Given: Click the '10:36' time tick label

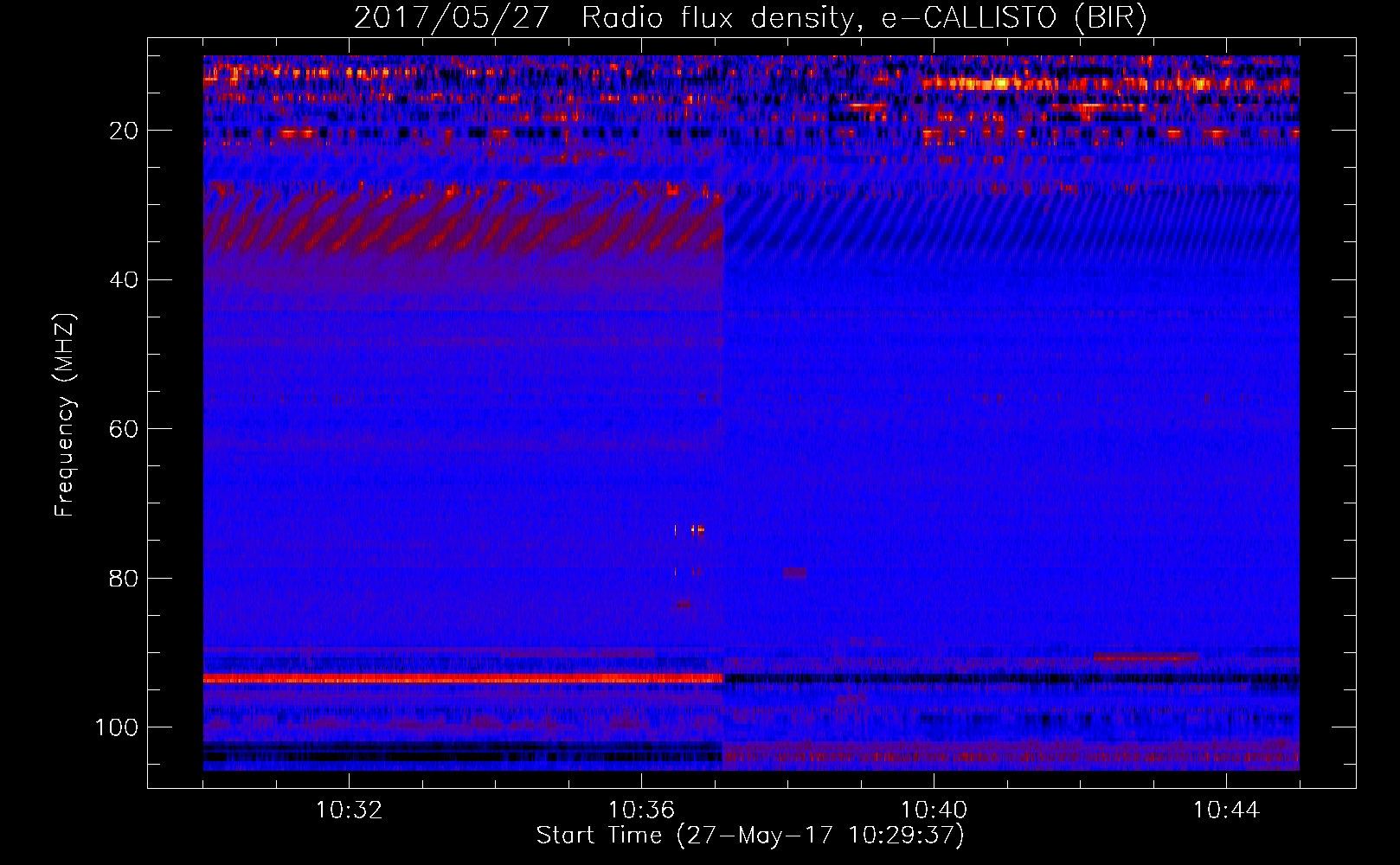Looking at the screenshot, I should [641, 811].
